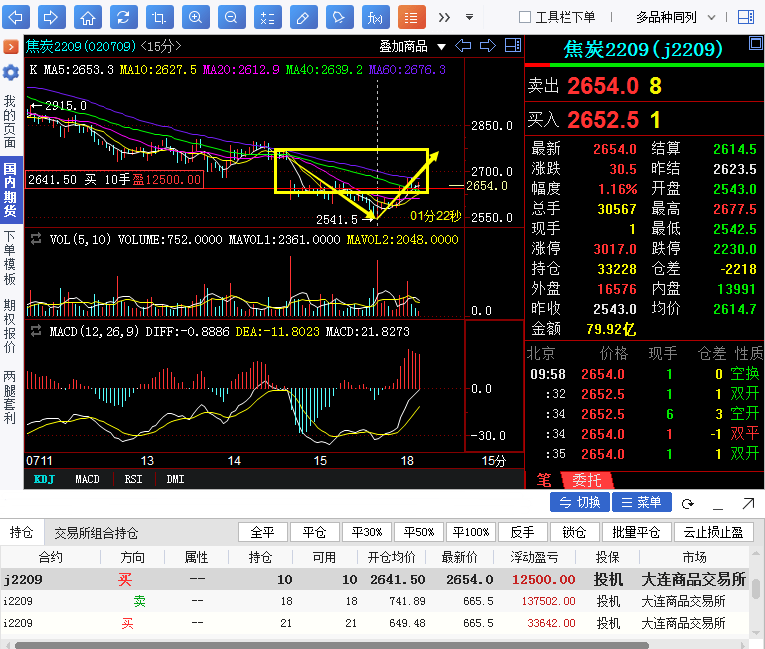This screenshot has height=649, width=765.
Task: Zoom out the chart with magnifier minus
Action: pos(231,17)
